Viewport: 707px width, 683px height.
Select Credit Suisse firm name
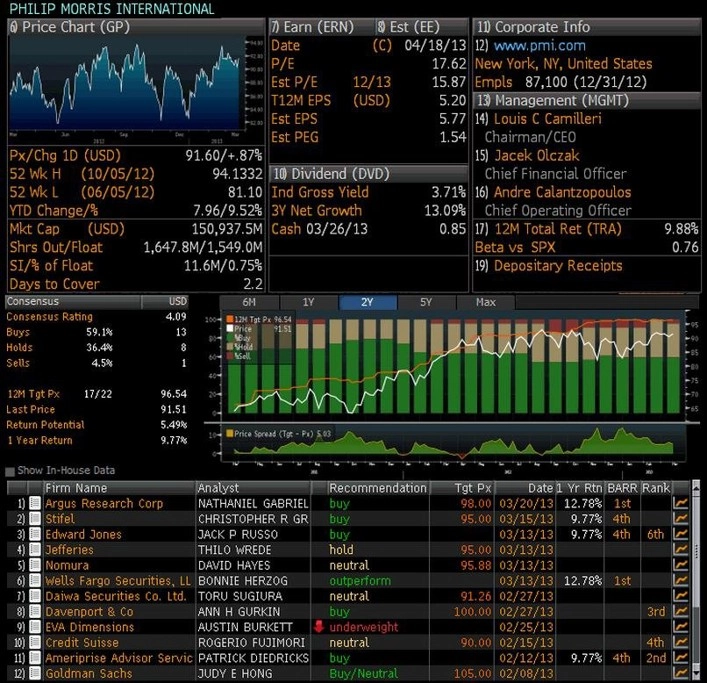pos(82,642)
